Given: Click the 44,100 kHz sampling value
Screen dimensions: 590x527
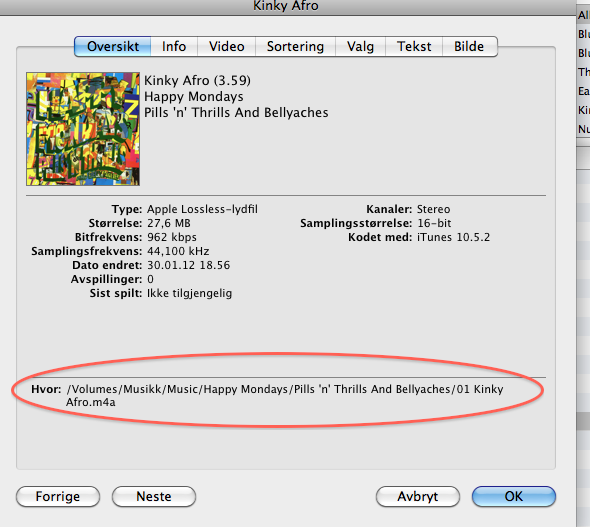Looking at the screenshot, I should click(x=178, y=251).
